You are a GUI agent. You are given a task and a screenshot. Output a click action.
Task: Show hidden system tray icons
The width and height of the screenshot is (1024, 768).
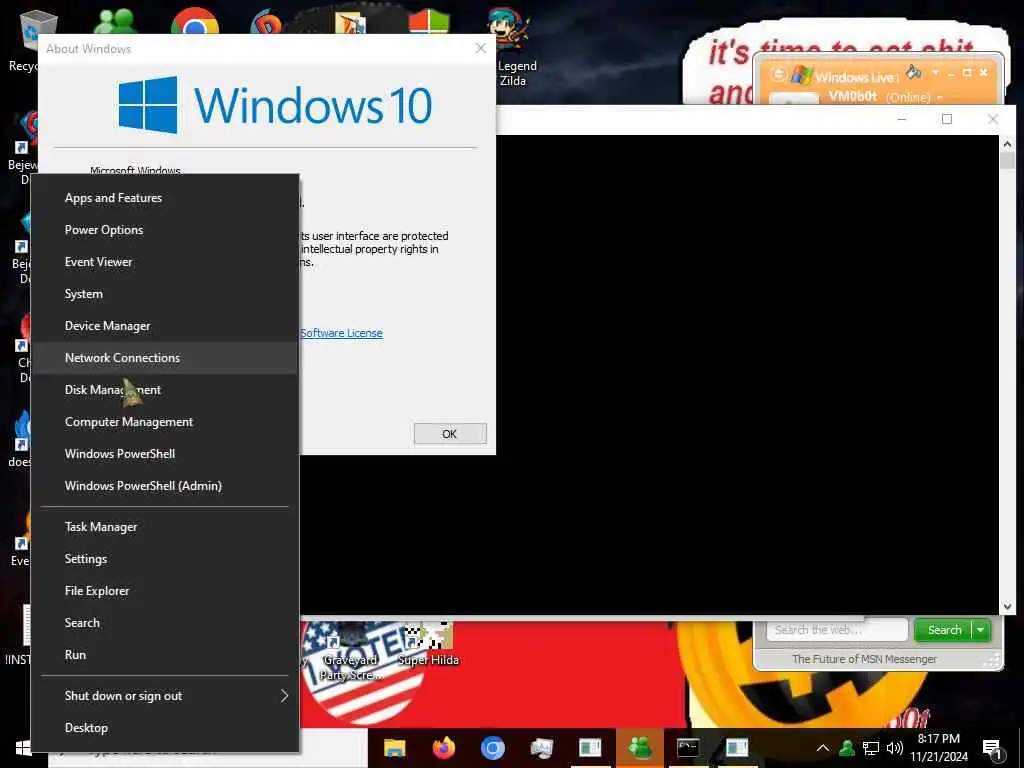point(823,748)
